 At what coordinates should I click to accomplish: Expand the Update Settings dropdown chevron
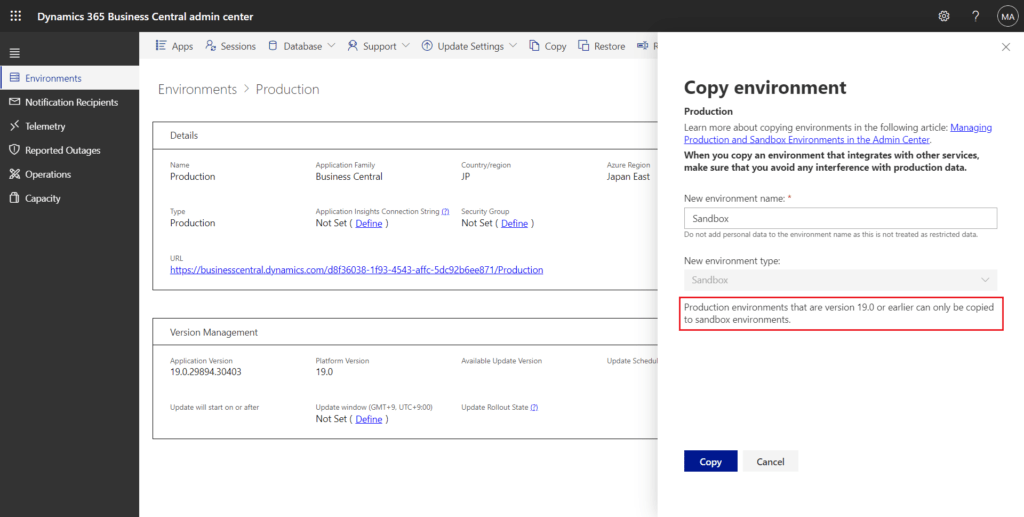click(513, 46)
